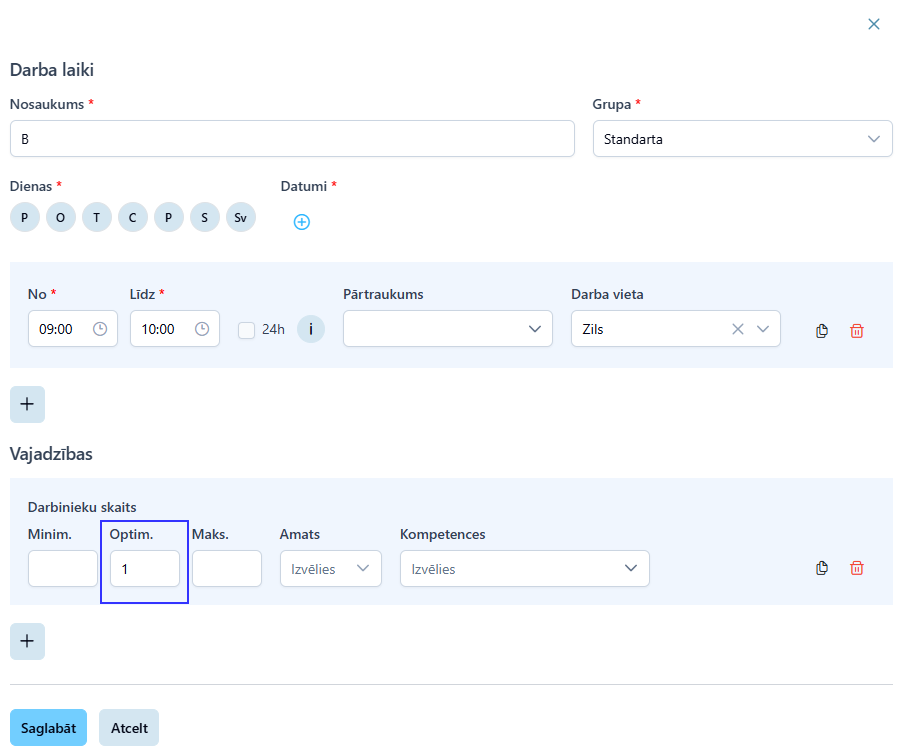Toggle the Sv day button
The image size is (904, 755).
point(240,217)
